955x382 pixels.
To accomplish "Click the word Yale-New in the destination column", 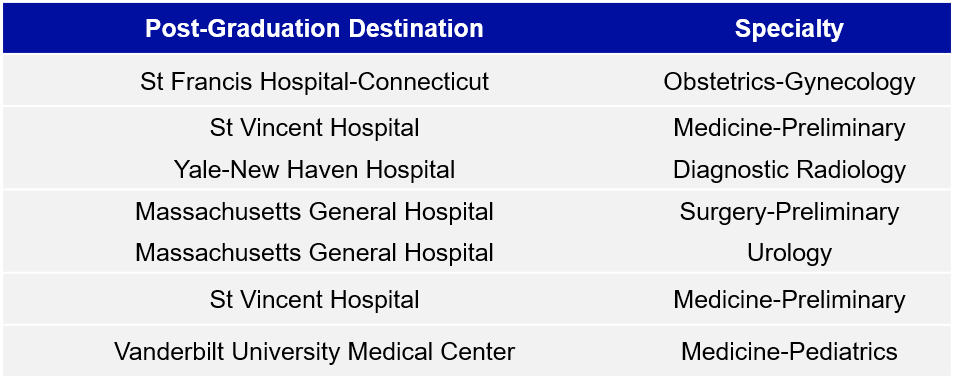I will (219, 169).
